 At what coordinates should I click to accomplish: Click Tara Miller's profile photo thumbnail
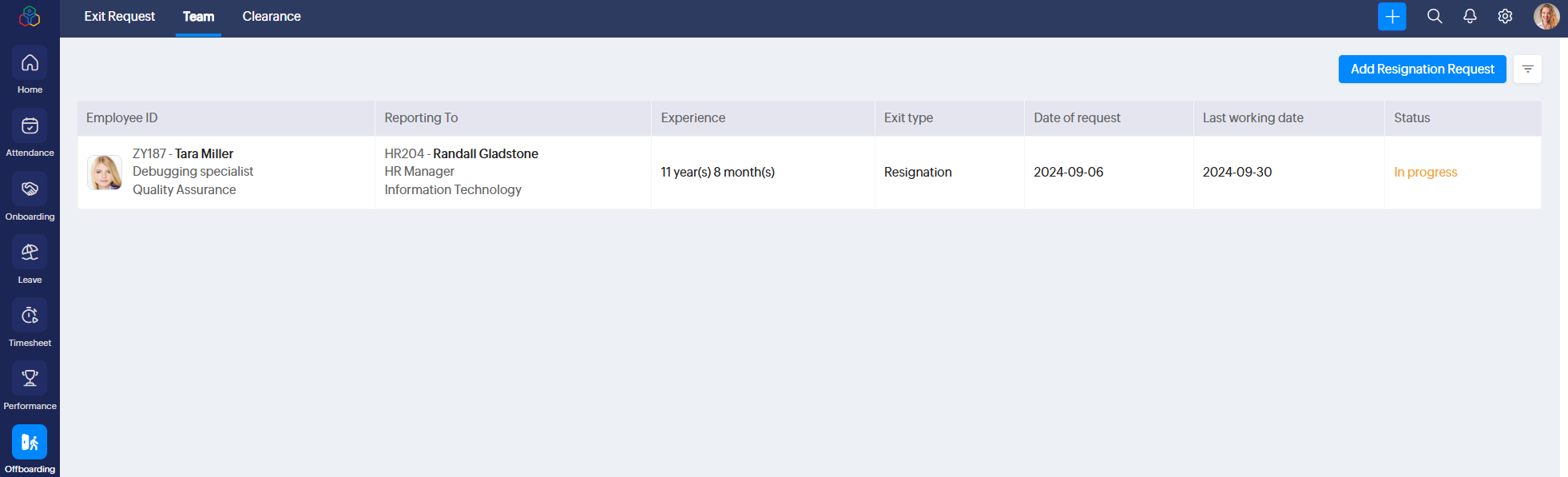[x=105, y=173]
